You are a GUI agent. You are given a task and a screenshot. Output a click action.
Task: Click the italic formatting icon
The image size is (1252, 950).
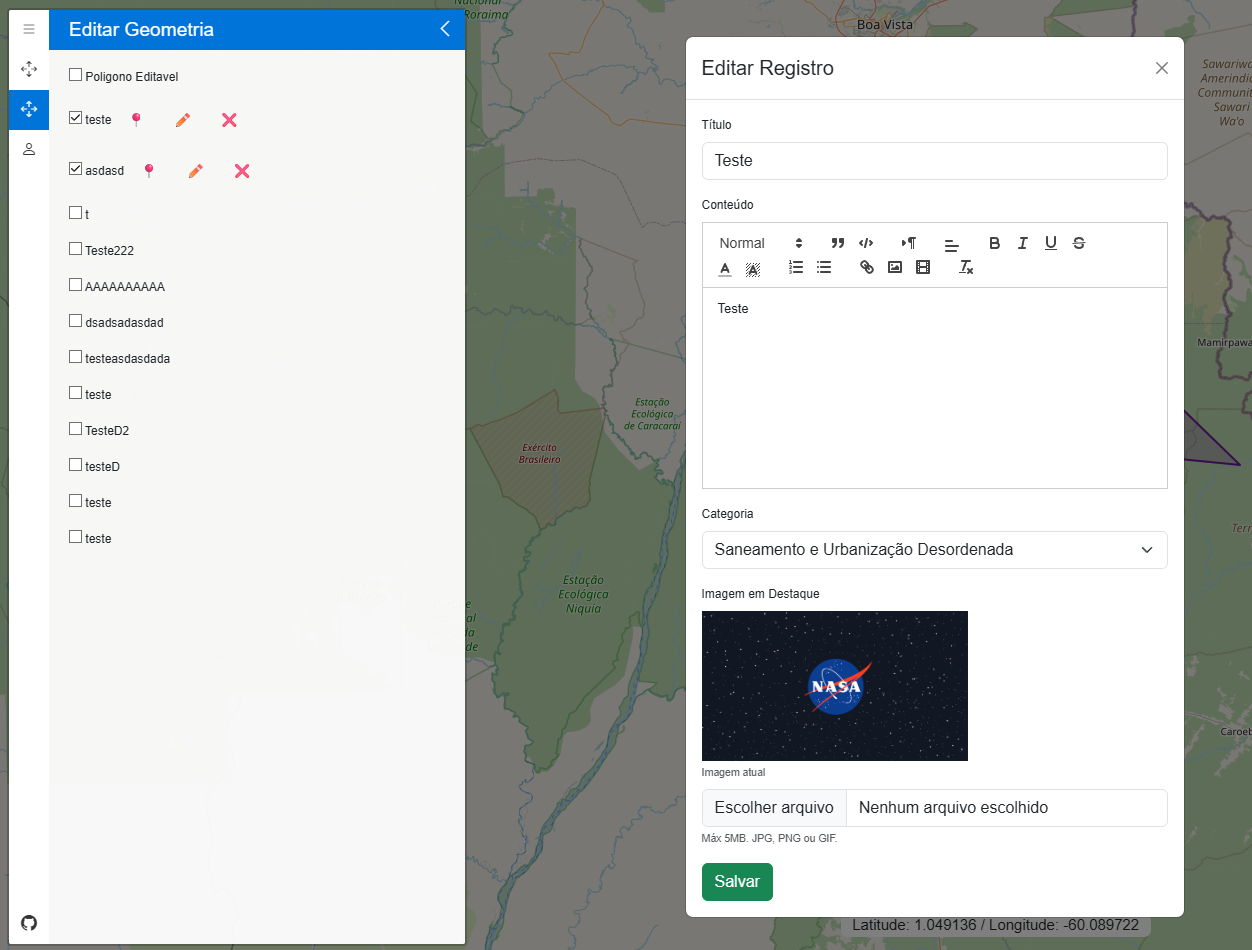click(1022, 243)
